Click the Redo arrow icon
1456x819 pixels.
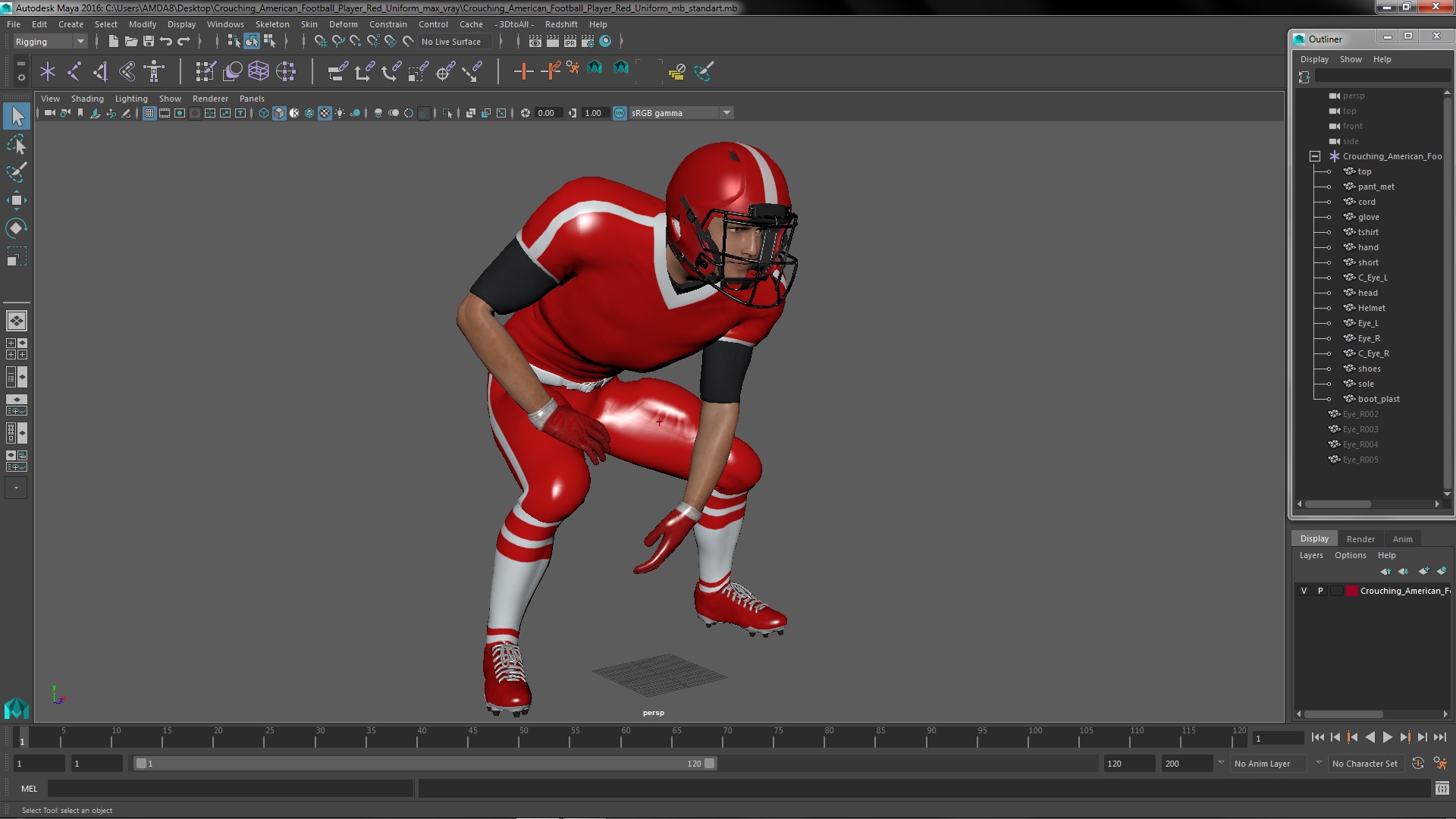tap(184, 41)
